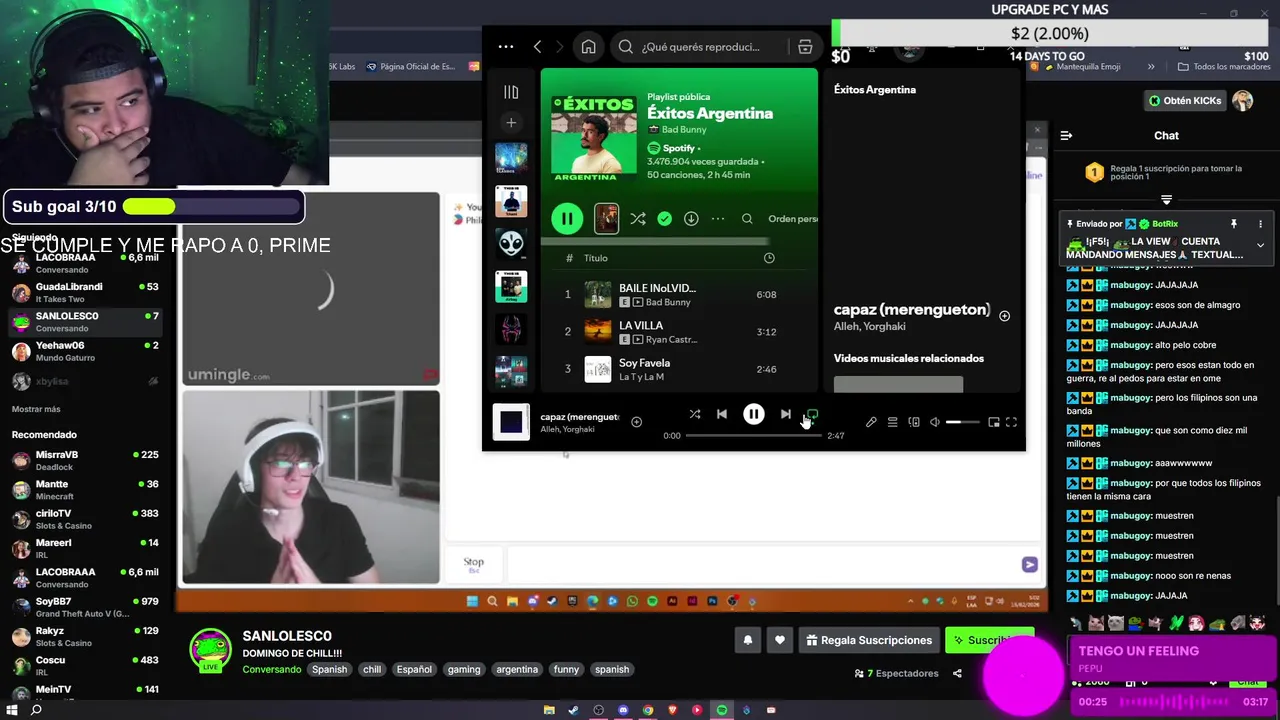Click Bad Bunny link under playlist title

click(684, 130)
